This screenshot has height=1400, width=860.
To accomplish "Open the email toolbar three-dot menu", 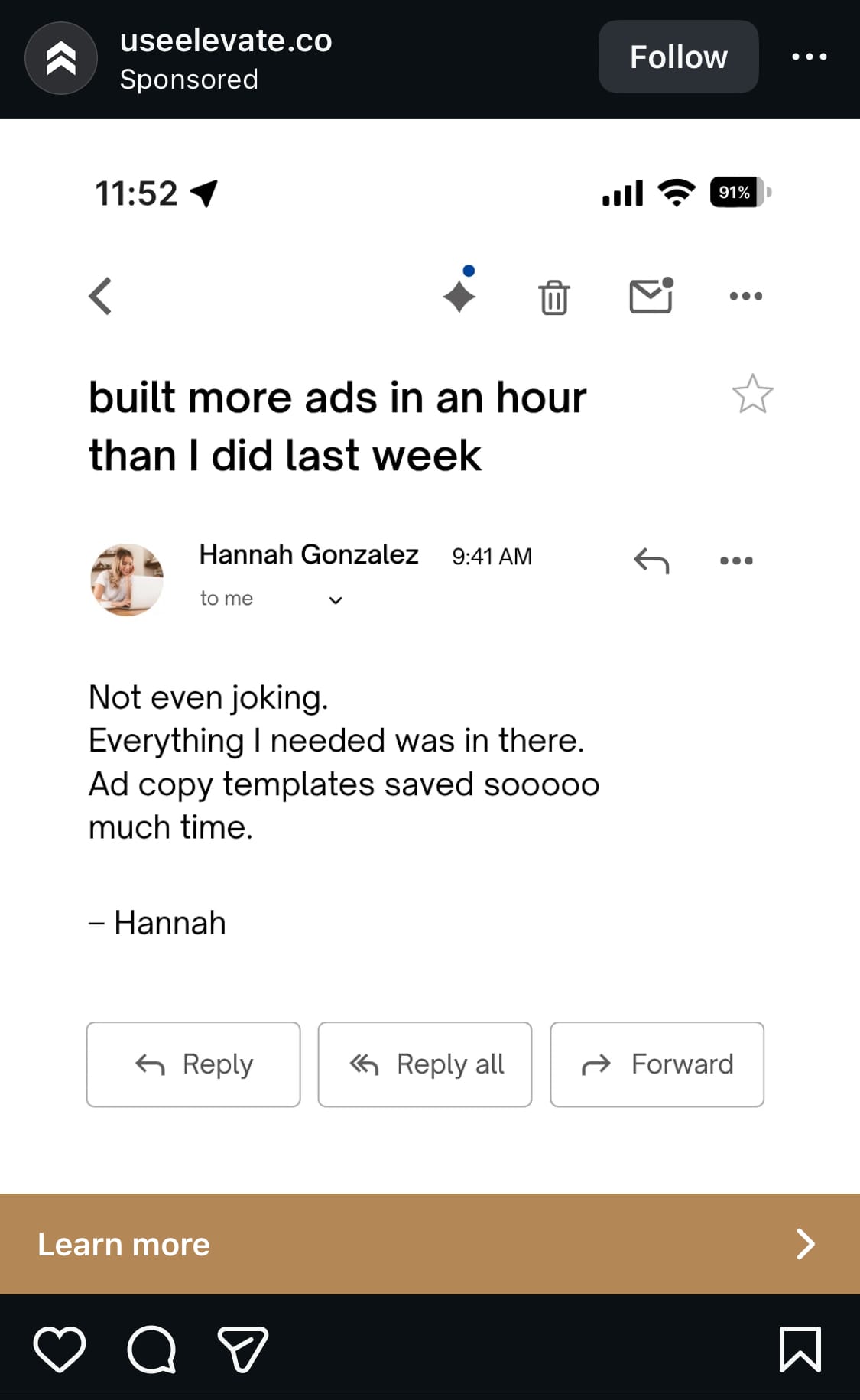I will (745, 296).
